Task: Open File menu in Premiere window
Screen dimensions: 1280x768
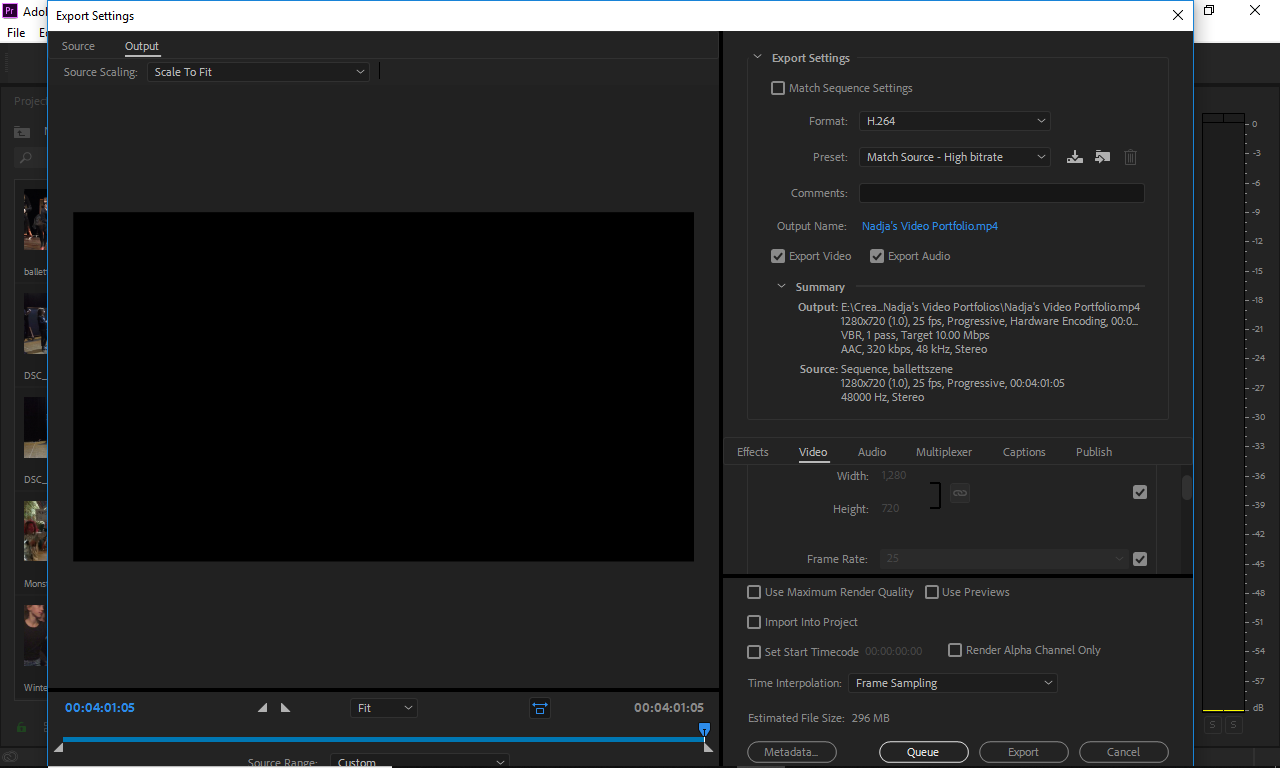Action: click(x=16, y=33)
